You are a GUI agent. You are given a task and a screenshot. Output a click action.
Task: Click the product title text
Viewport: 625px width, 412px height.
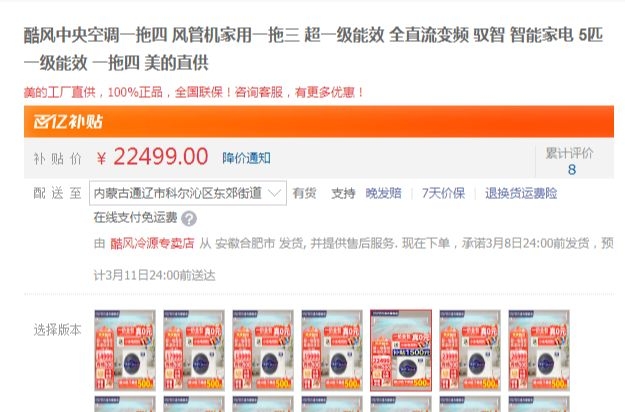point(313,49)
